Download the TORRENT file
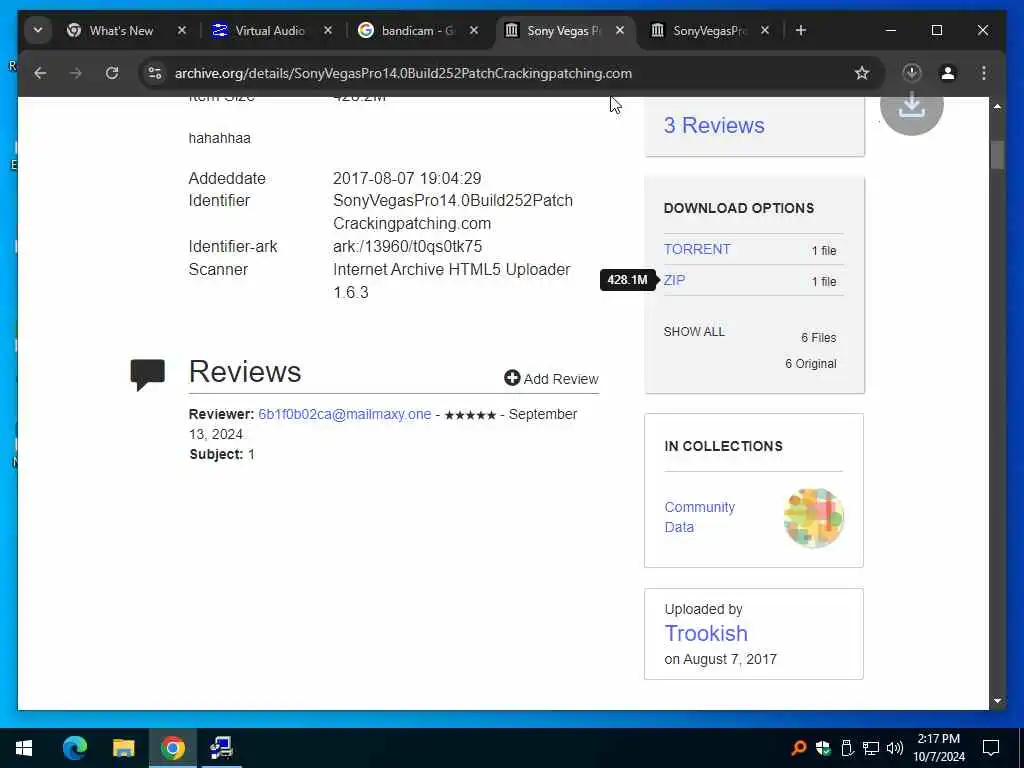The image size is (1024, 768). pos(697,249)
